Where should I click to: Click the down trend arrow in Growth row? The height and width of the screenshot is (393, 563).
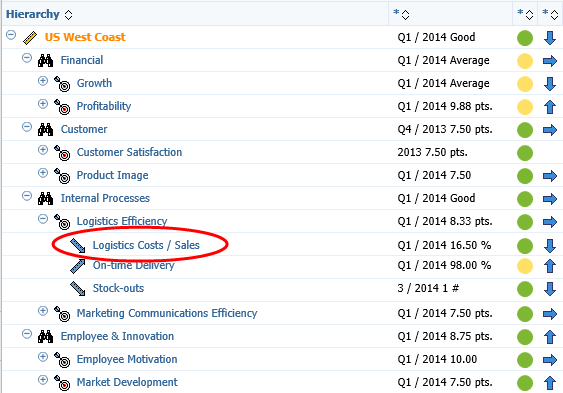tap(550, 84)
